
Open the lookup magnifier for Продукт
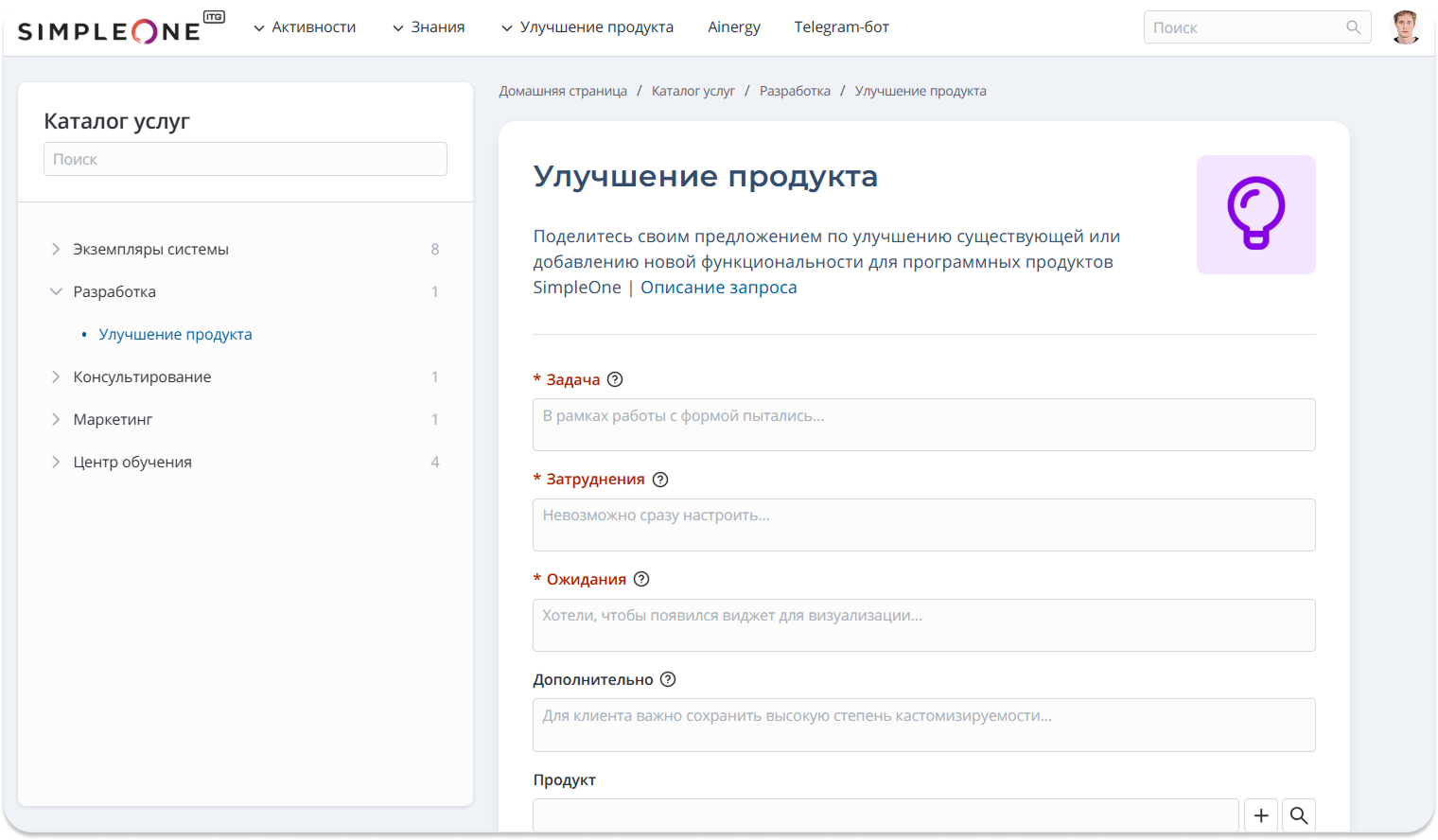(1298, 814)
